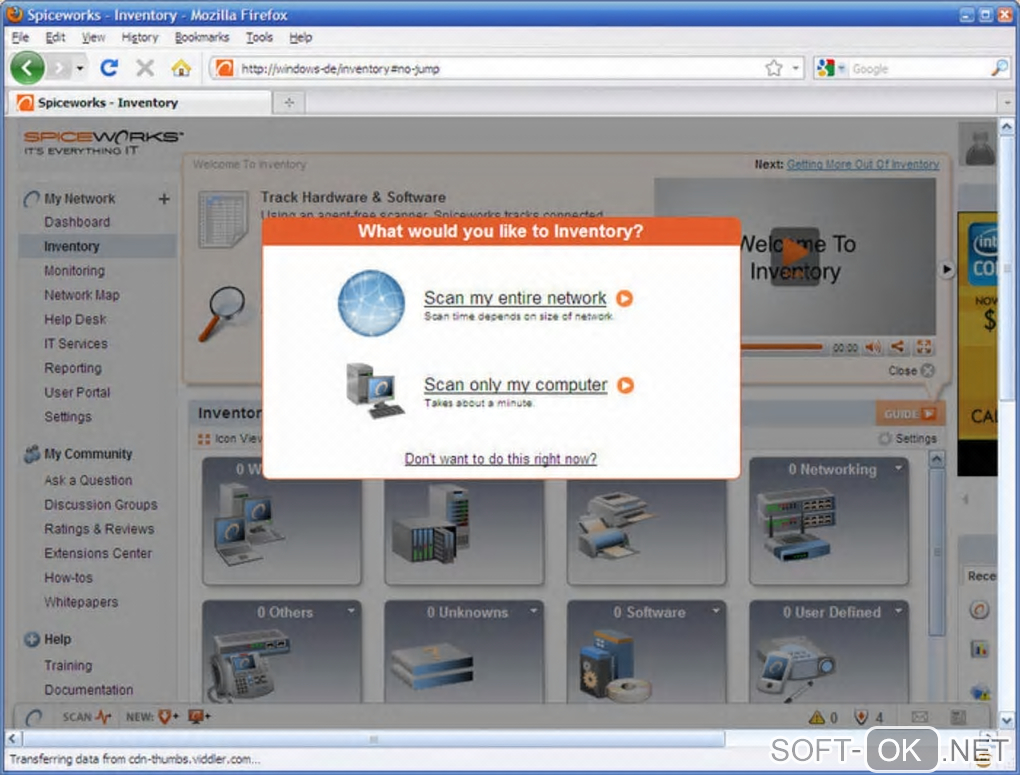Click the video progress bar

tap(783, 347)
